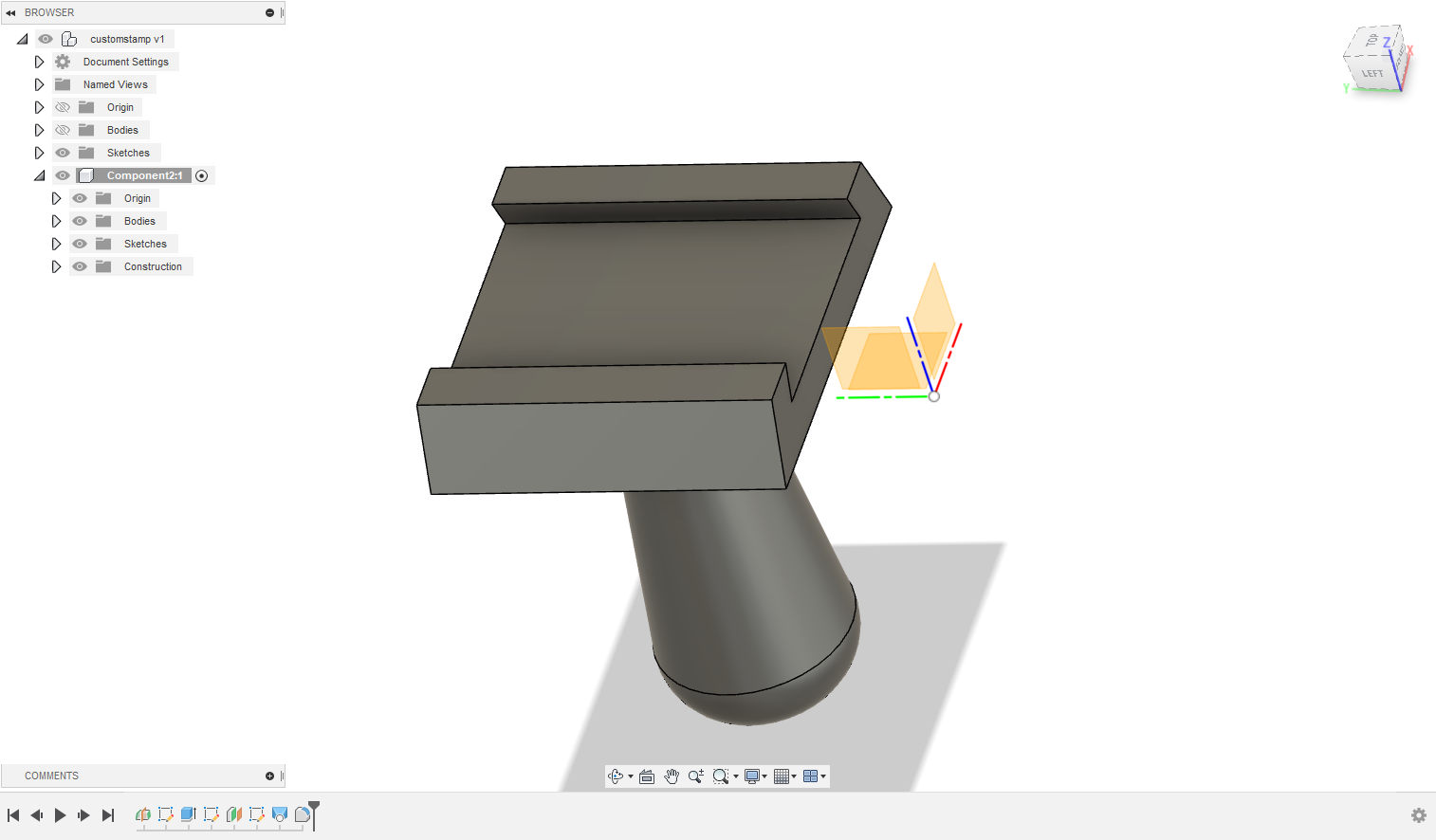The image size is (1436, 840).
Task: Jump to the timeline beginning
Action: [x=13, y=815]
